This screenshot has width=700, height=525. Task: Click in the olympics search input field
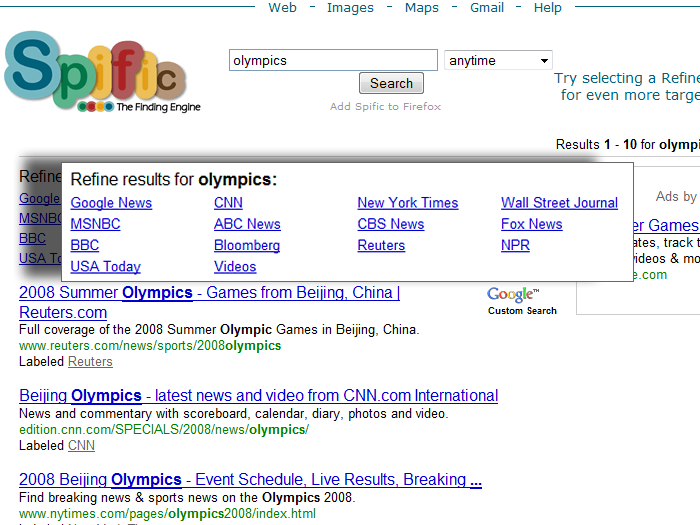click(333, 60)
